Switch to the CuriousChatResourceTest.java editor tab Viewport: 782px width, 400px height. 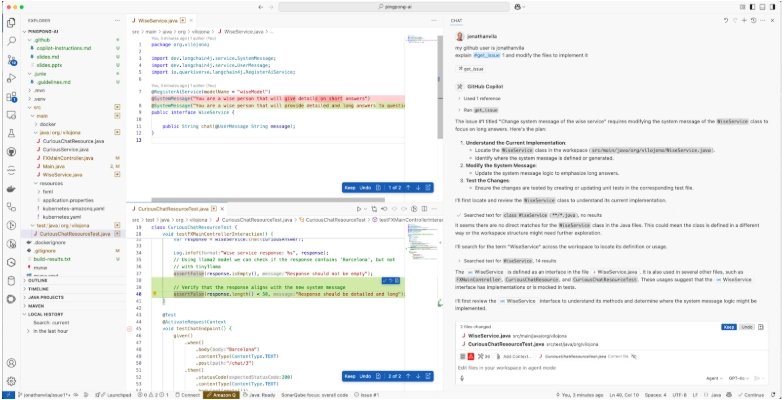[175, 209]
